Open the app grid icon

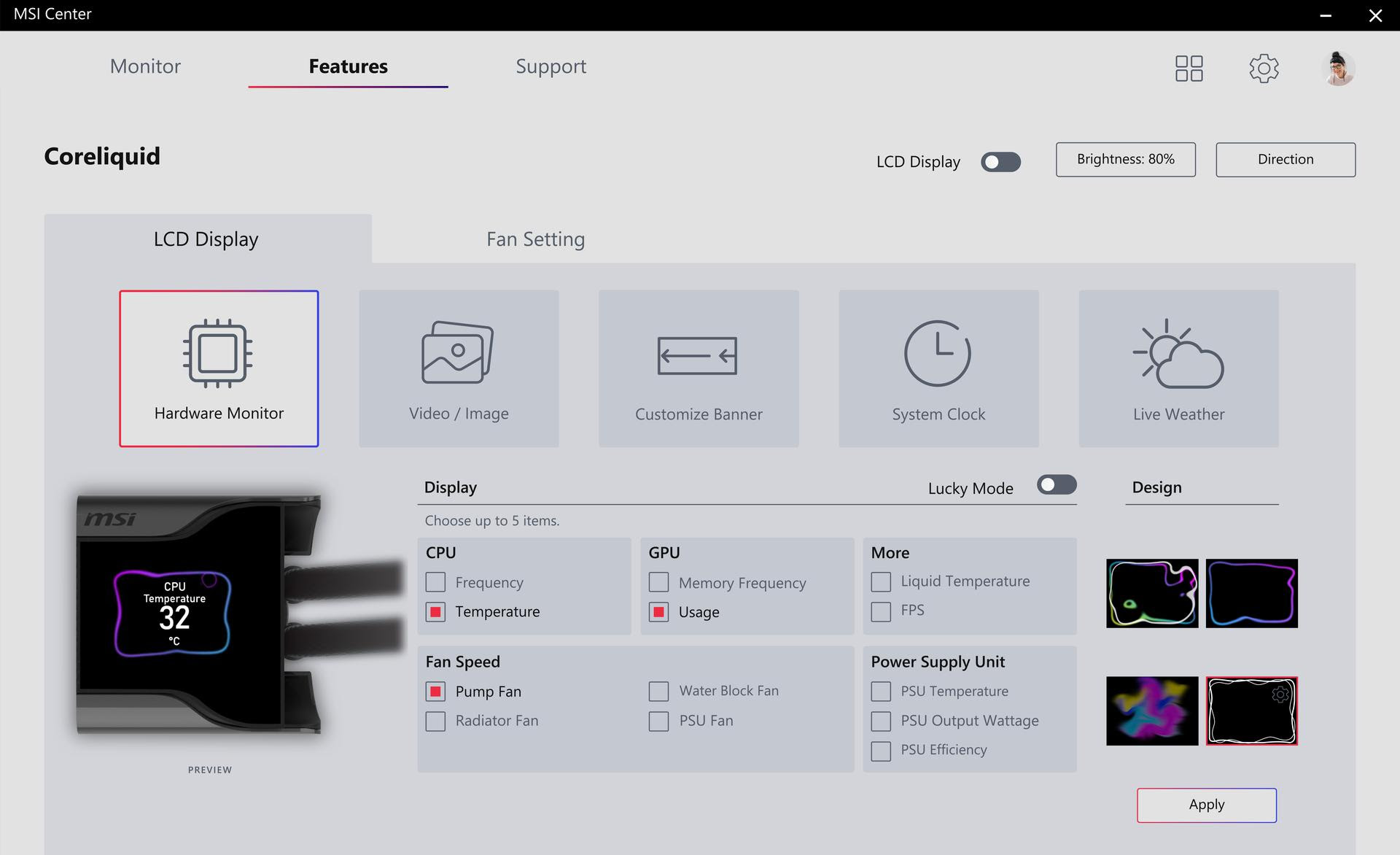pos(1189,69)
